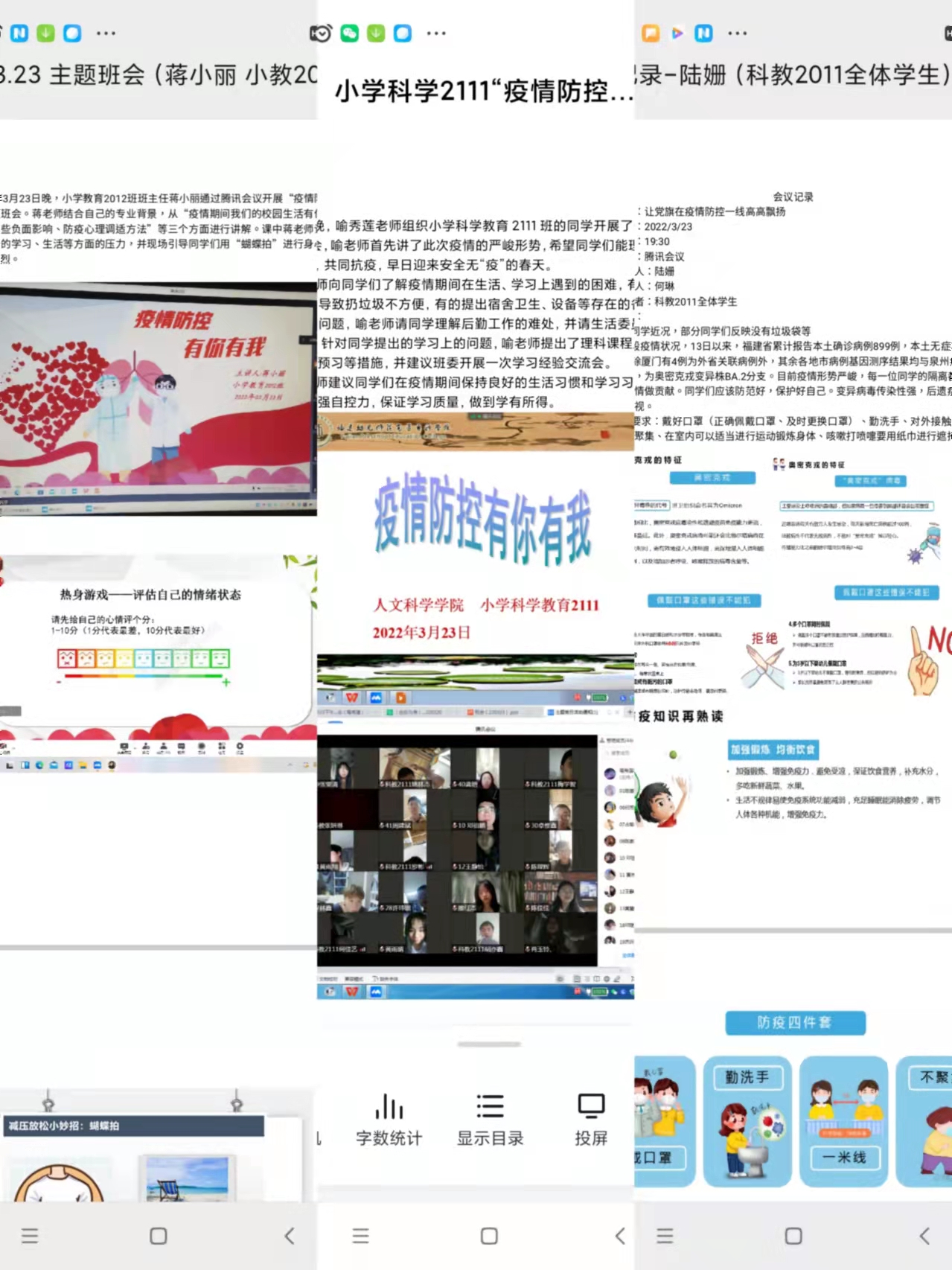The image size is (952, 1270).
Task: Tap the 防疫四件套 blue banner
Action: click(795, 1023)
